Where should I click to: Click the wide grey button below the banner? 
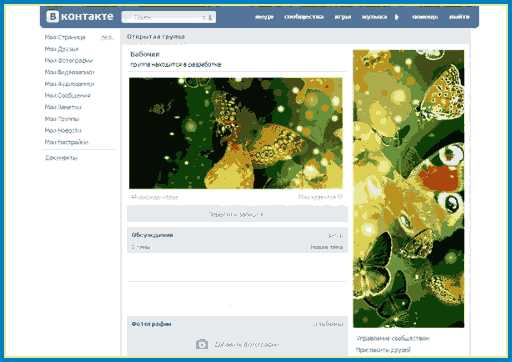coord(237,214)
